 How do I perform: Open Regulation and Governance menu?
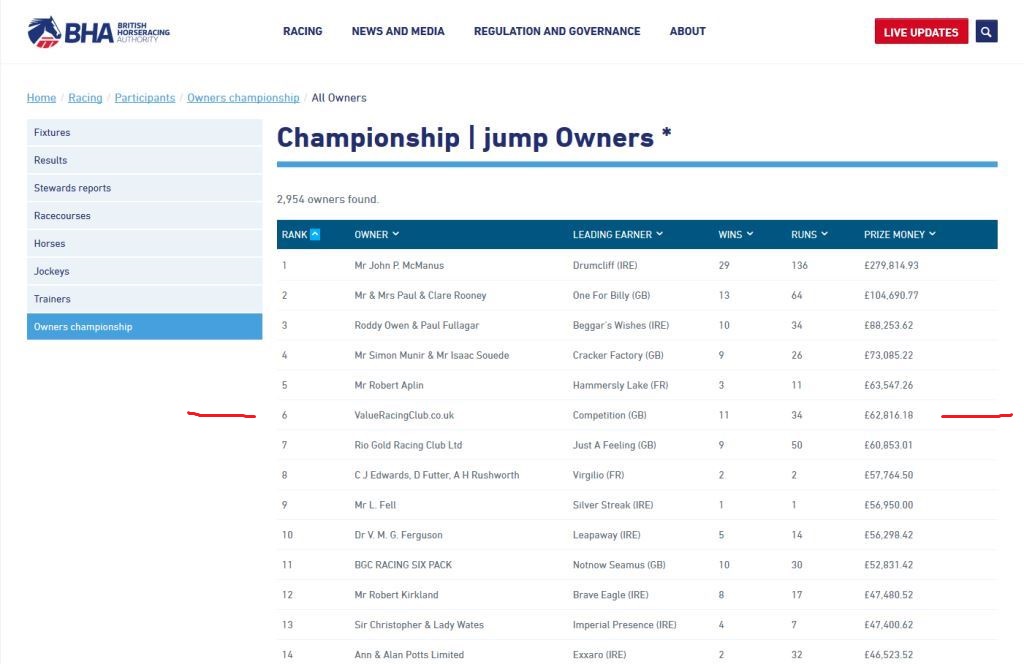pyautogui.click(x=557, y=31)
